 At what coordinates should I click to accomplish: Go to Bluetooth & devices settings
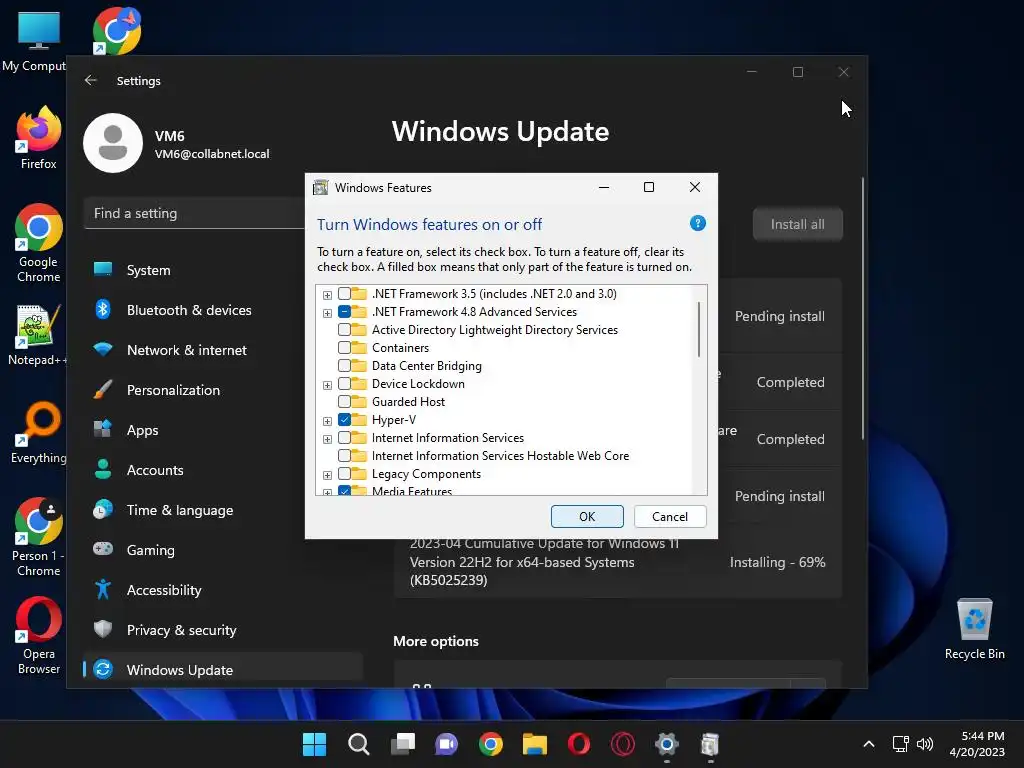click(x=222, y=310)
